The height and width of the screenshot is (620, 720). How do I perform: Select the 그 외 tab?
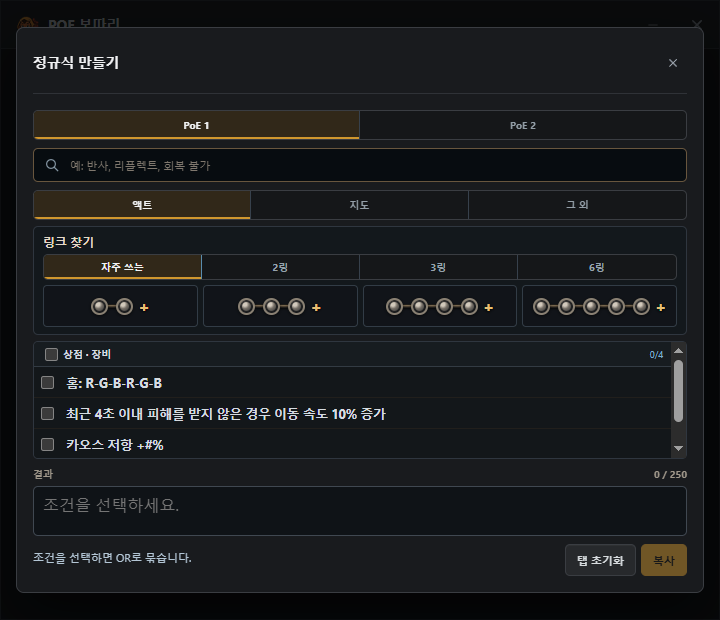click(577, 205)
